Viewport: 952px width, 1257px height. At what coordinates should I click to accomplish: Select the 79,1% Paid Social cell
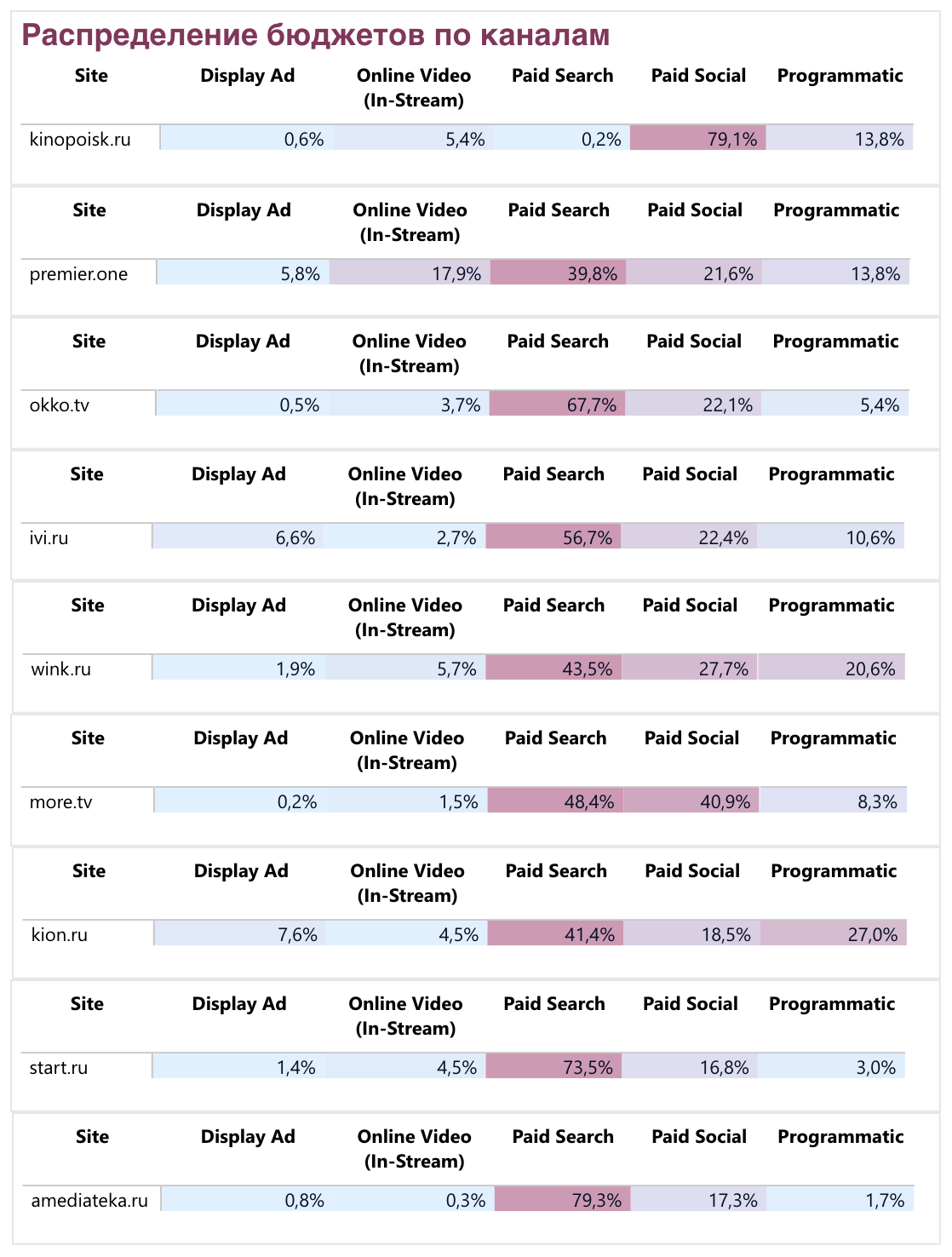tap(698, 139)
